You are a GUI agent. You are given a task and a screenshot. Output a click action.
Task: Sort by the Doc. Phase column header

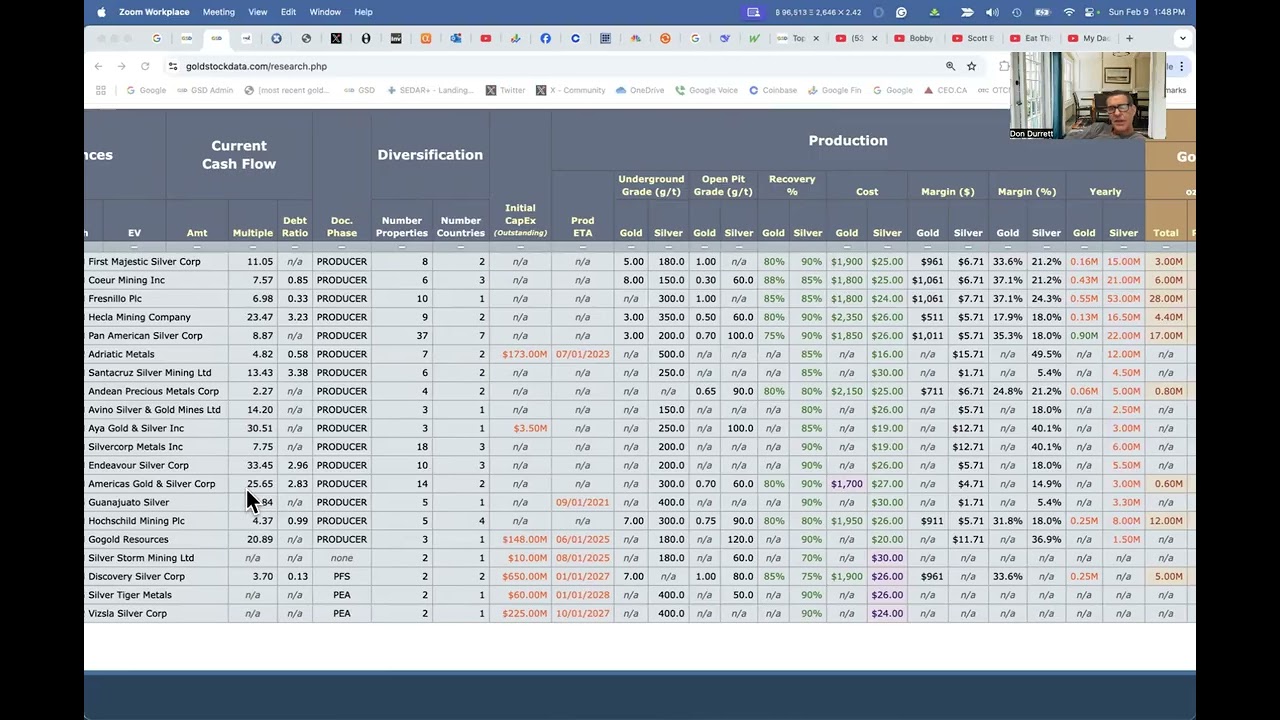pyautogui.click(x=342, y=227)
